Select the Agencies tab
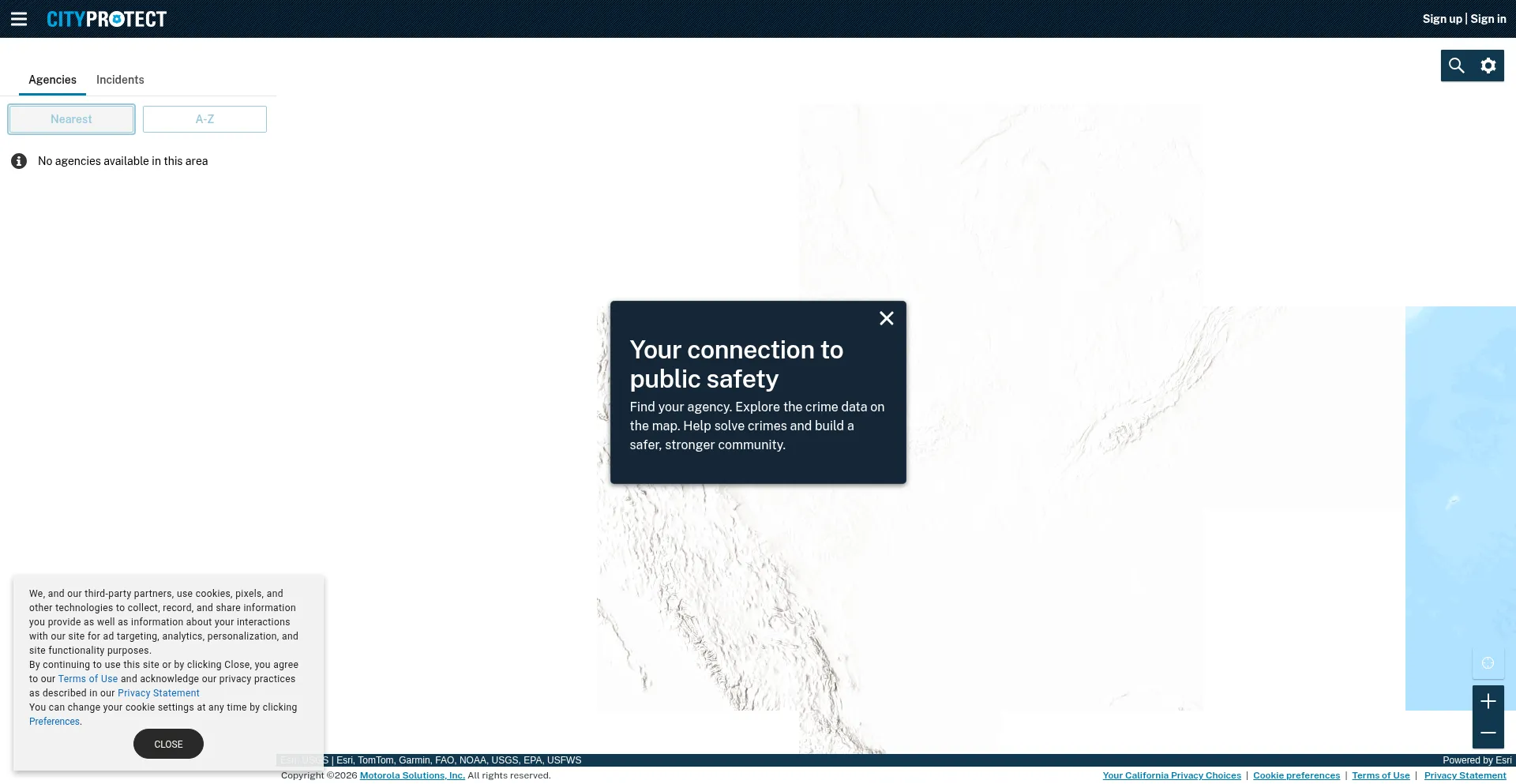This screenshot has width=1516, height=784. [52, 80]
